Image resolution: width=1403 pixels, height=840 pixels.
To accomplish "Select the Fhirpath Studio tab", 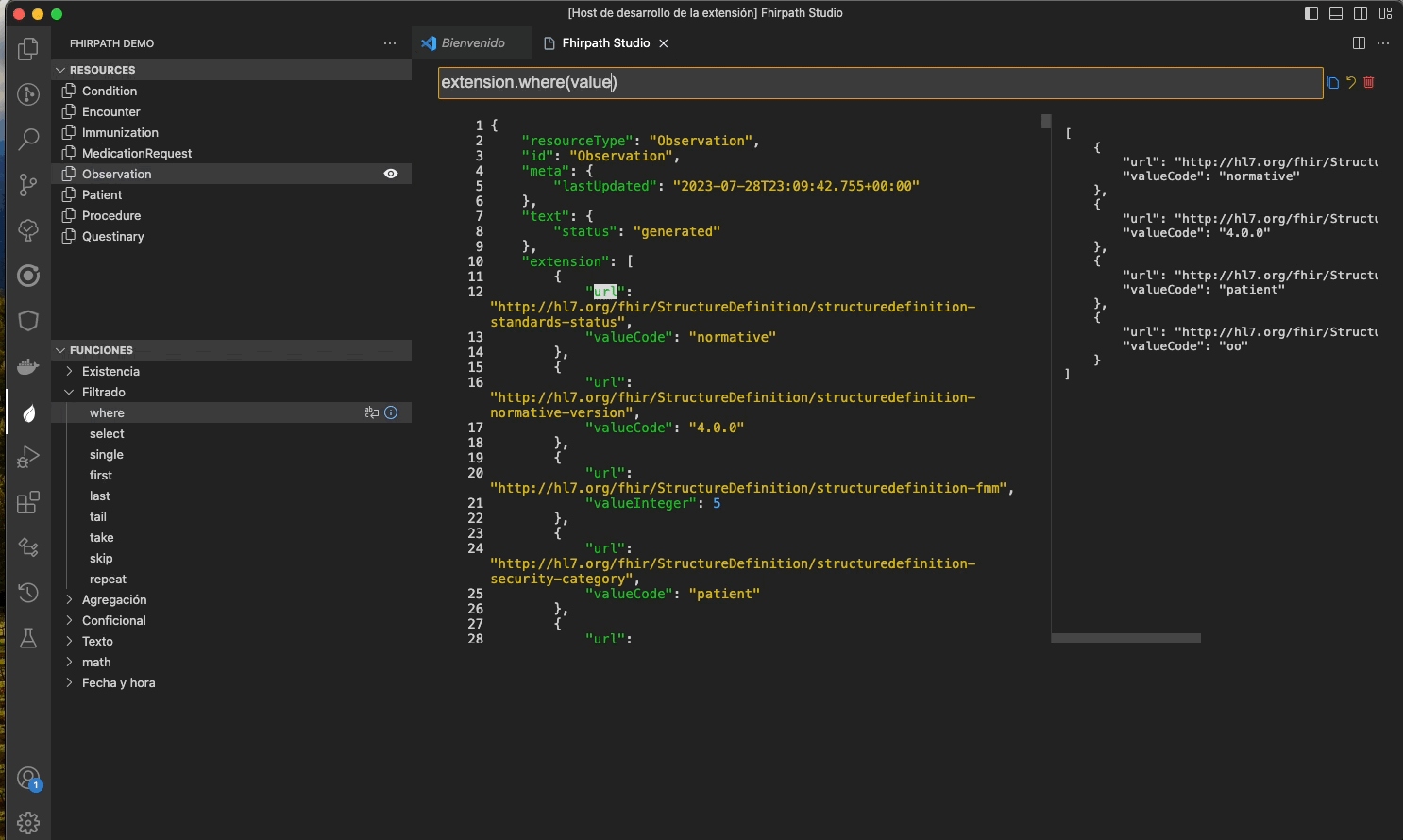I will point(605,43).
